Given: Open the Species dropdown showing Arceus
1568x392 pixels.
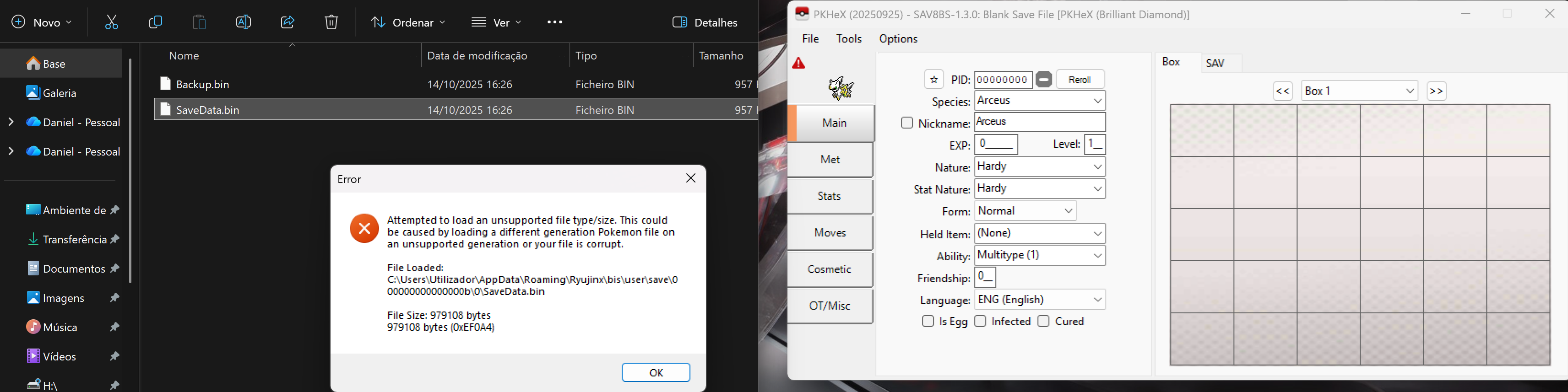Looking at the screenshot, I should [1040, 101].
